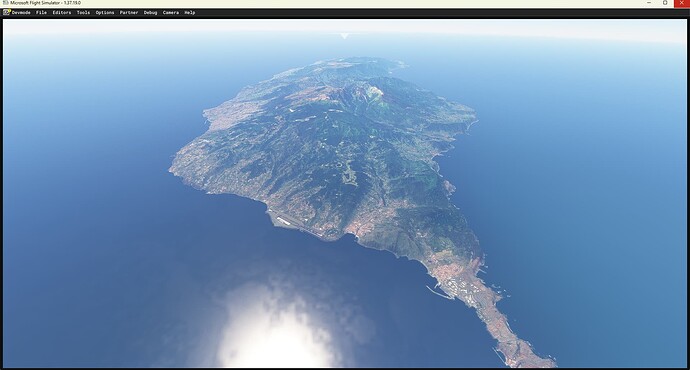Open the Help menu
The image size is (690, 370).
coord(190,13)
